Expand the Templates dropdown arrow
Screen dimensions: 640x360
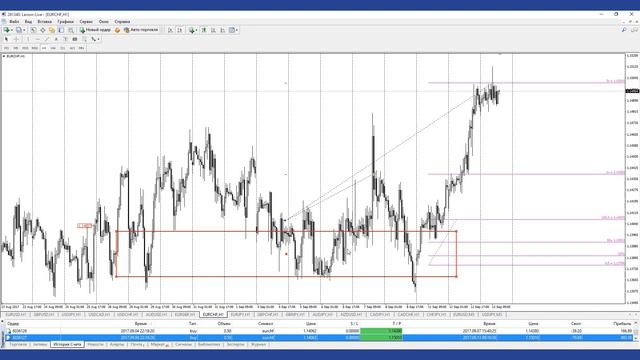[x=237, y=30]
